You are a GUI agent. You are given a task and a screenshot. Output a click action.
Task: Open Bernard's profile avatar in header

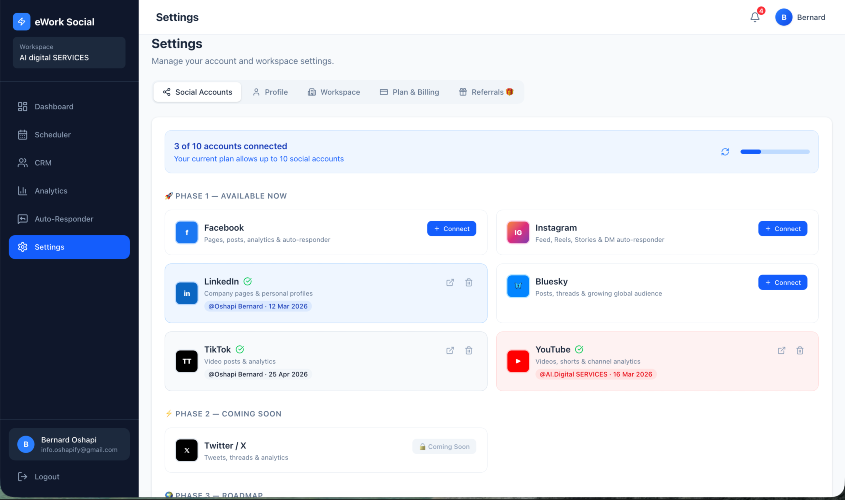pos(784,17)
